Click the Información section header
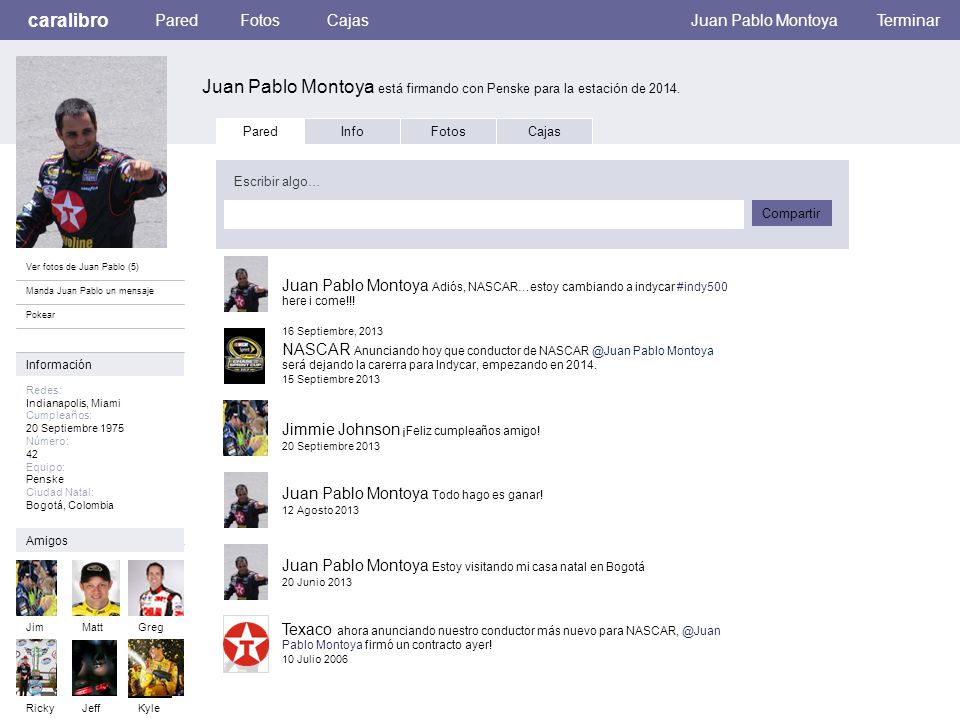 100,364
